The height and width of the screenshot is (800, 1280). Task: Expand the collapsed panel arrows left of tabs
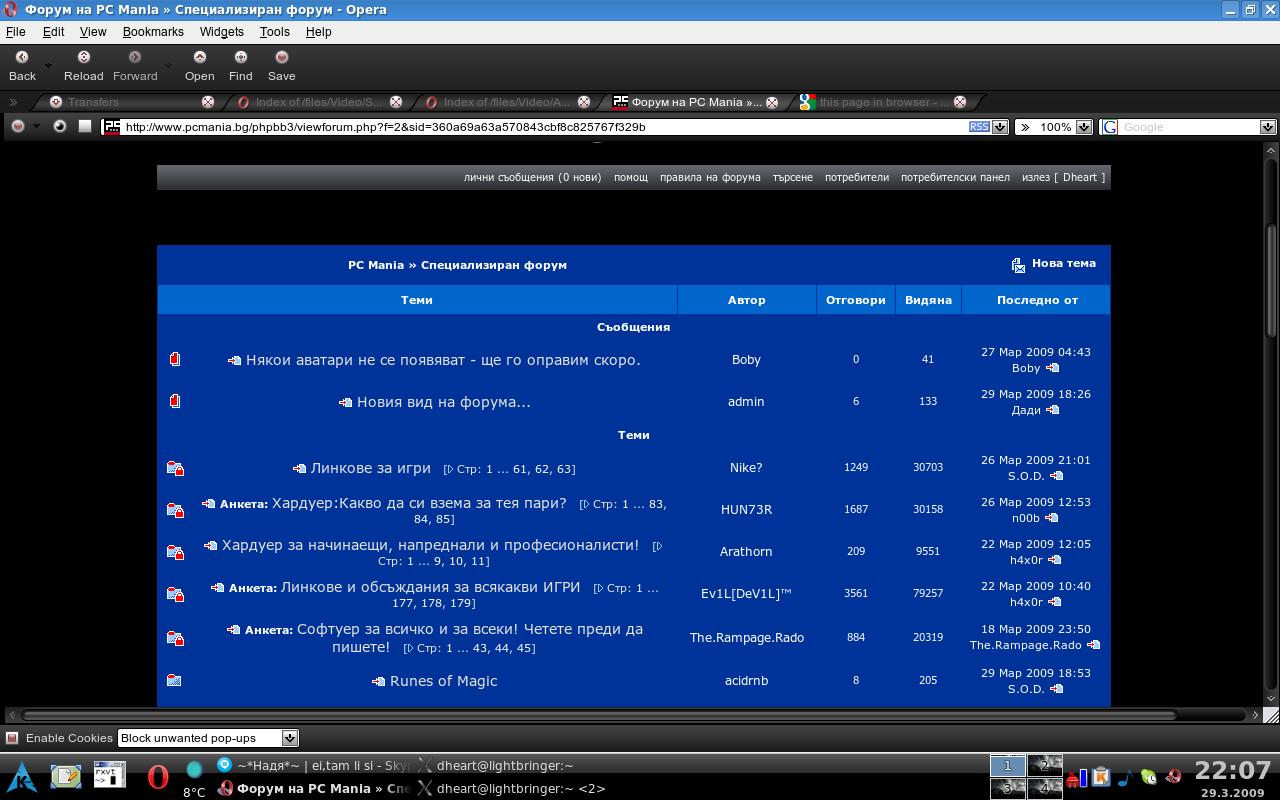(x=13, y=102)
